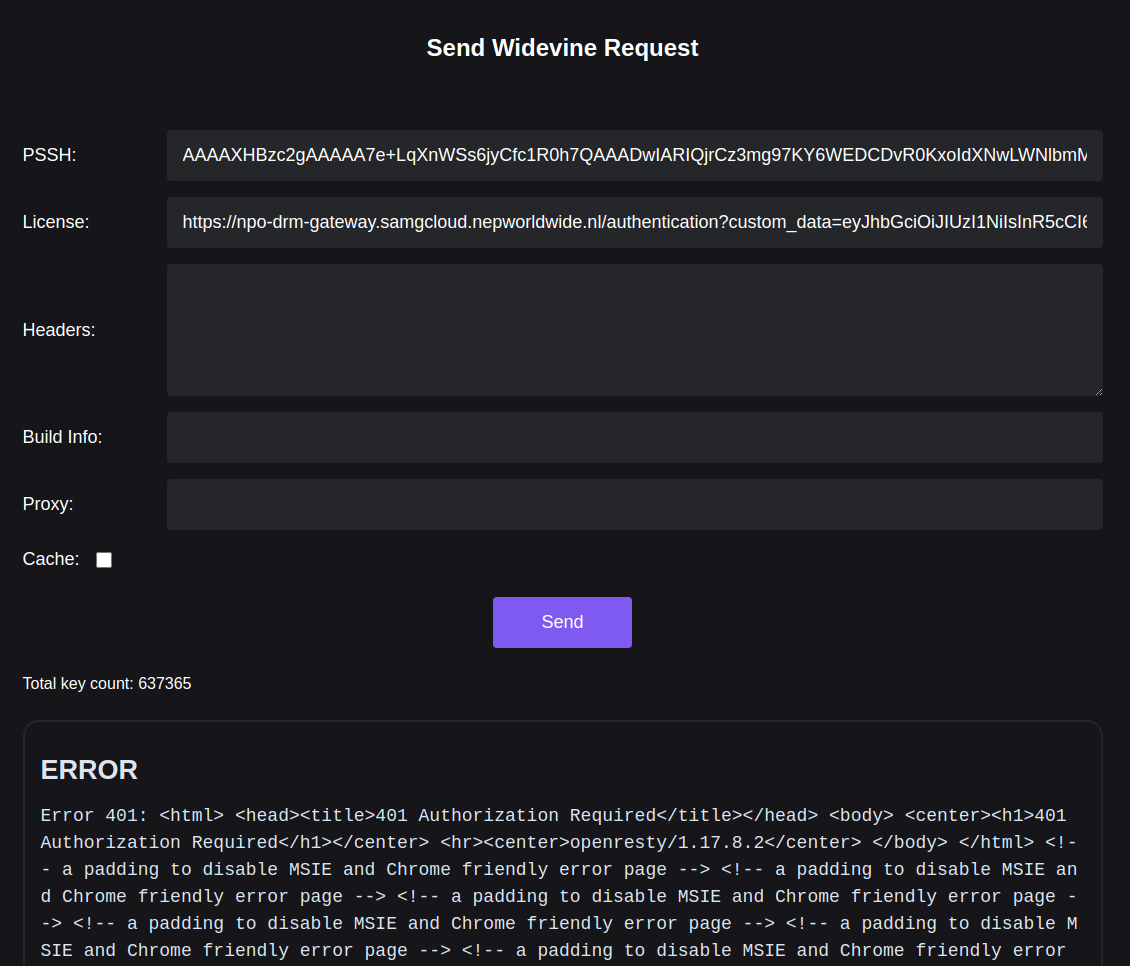Click the Headers textarea resize handle

(x=1098, y=391)
